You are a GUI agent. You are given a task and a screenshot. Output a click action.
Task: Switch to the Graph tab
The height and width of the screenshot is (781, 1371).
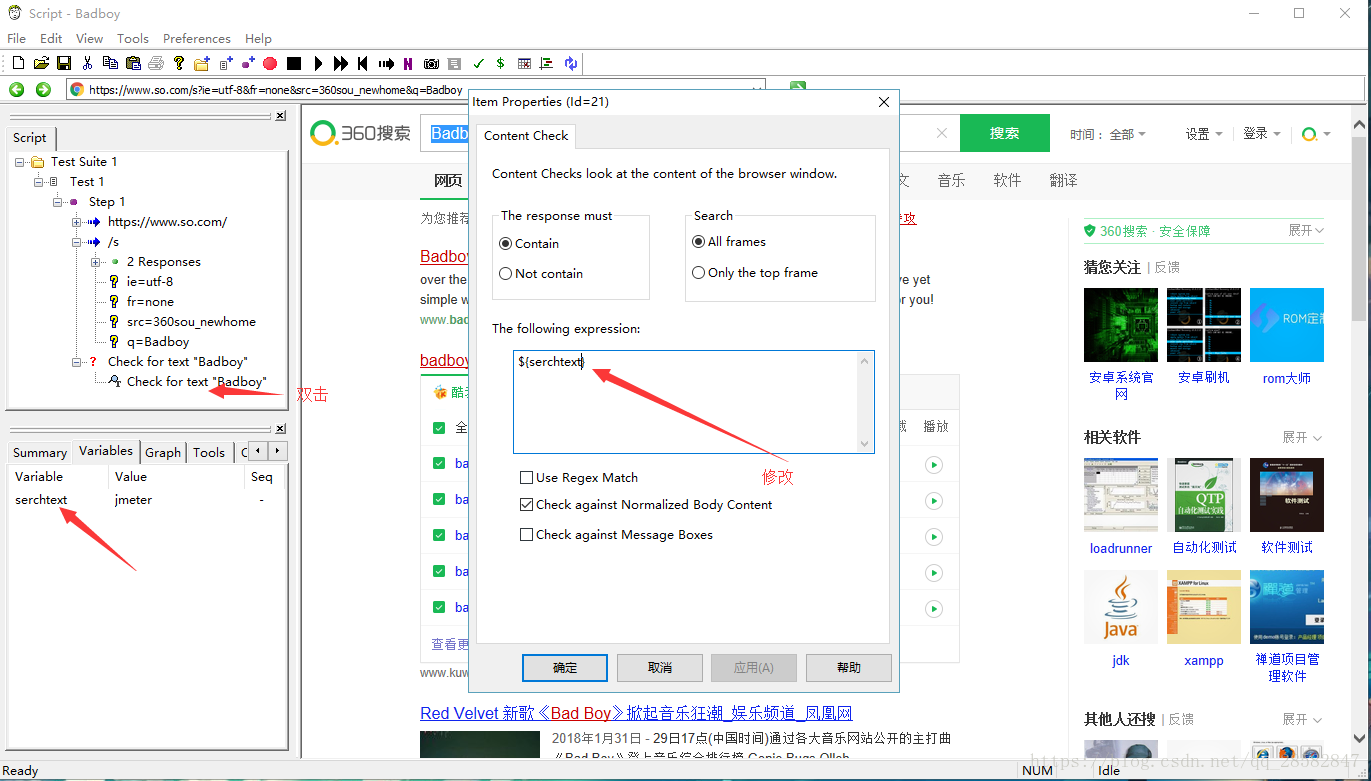(163, 452)
